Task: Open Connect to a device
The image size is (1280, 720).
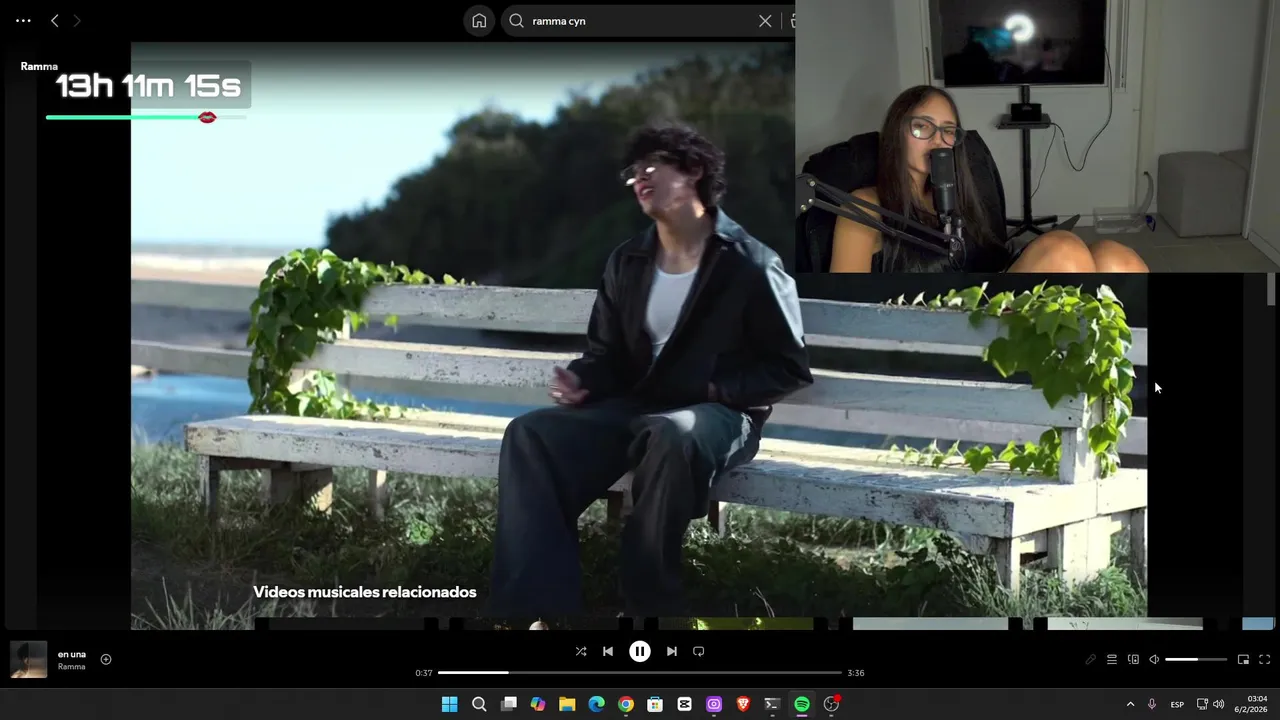Action: coord(1133,659)
